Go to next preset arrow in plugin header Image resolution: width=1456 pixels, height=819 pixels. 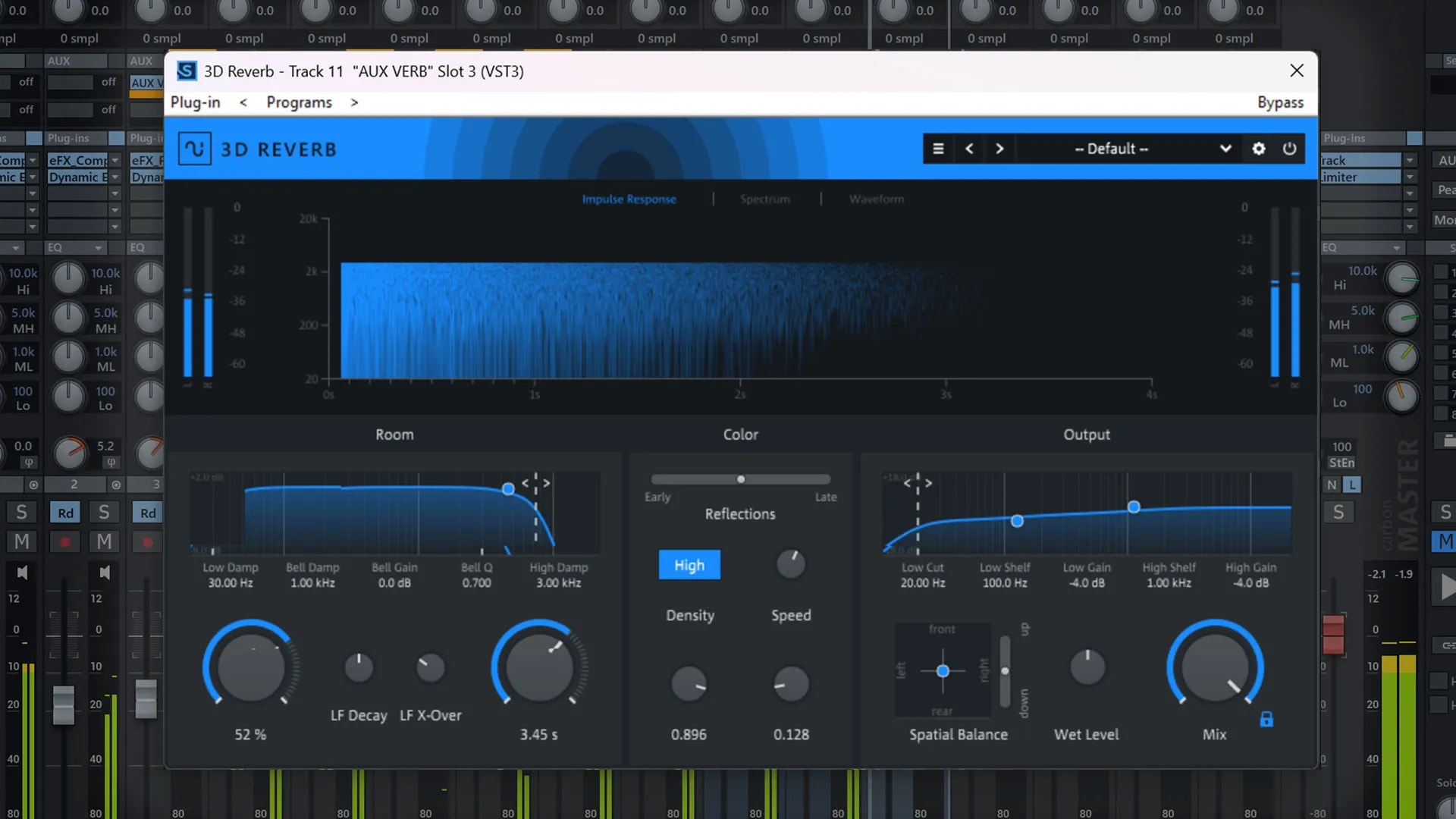[x=999, y=149]
